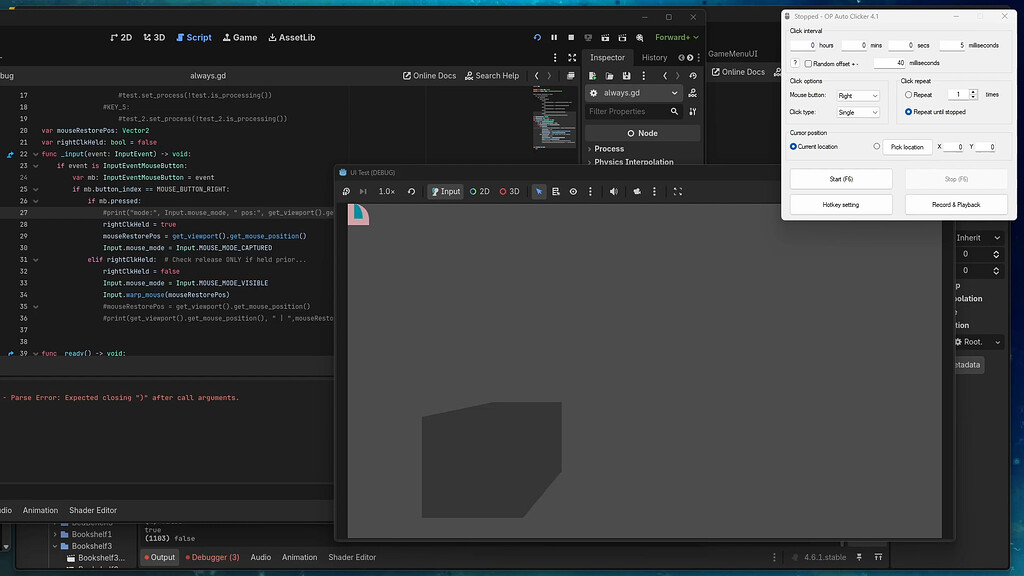This screenshot has width=1024, height=576.
Task: Open the script editor three-dot menu
Action: tap(555, 57)
